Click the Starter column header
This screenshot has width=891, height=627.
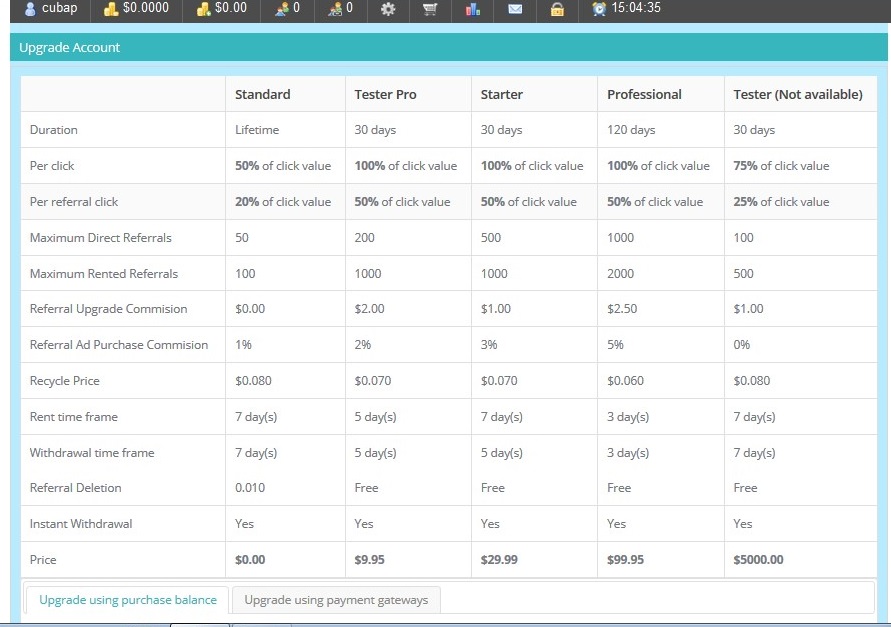tap(502, 94)
